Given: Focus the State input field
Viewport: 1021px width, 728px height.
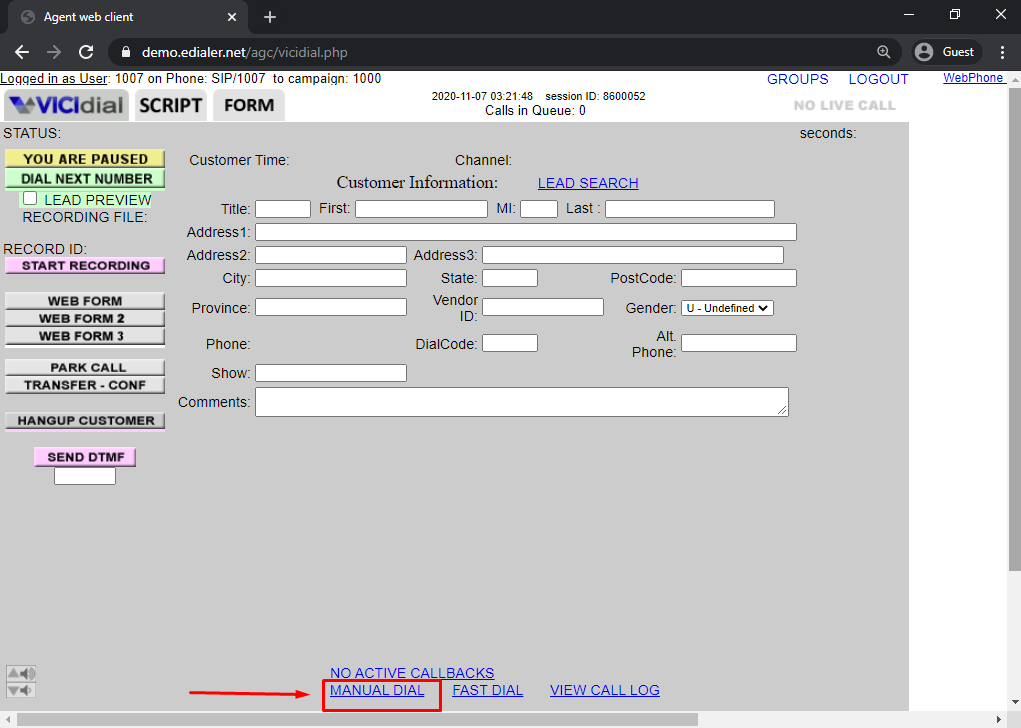Looking at the screenshot, I should coord(510,278).
